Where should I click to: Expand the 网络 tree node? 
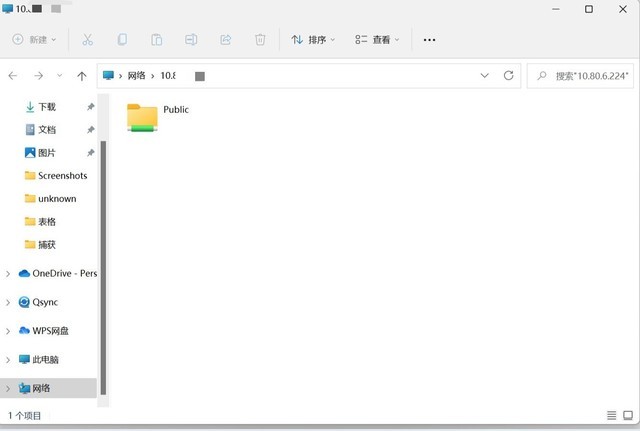[x=8, y=389]
